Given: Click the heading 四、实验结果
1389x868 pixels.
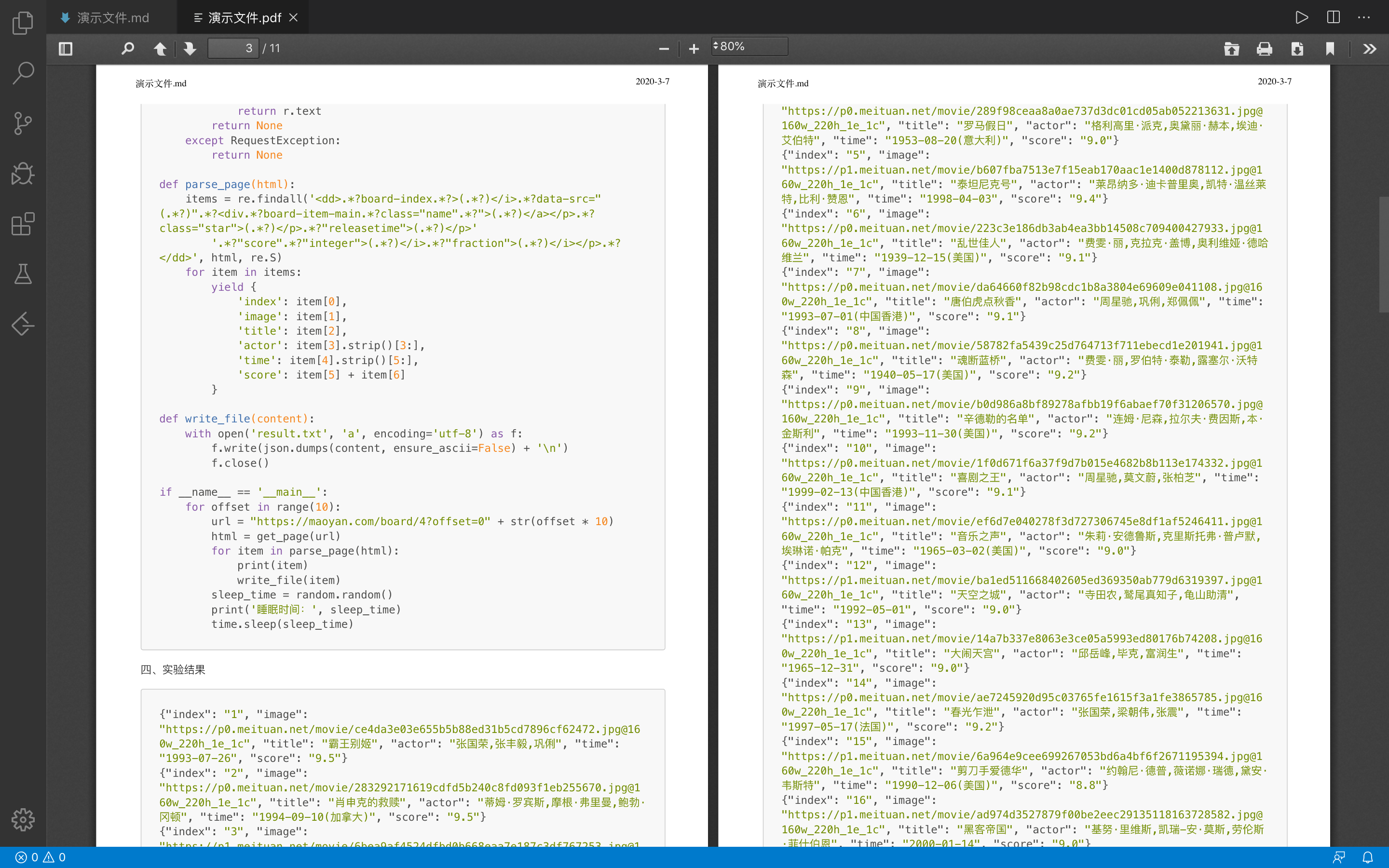Looking at the screenshot, I should (x=173, y=669).
